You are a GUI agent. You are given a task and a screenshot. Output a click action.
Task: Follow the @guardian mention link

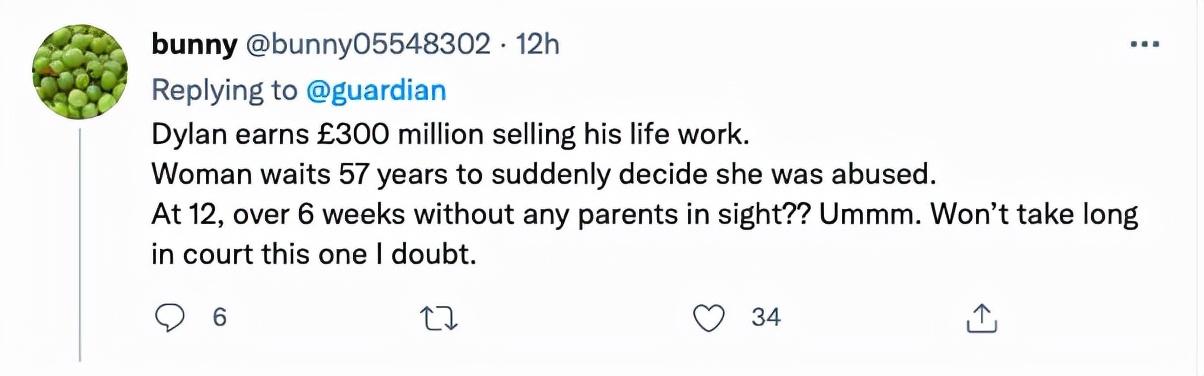coord(375,91)
